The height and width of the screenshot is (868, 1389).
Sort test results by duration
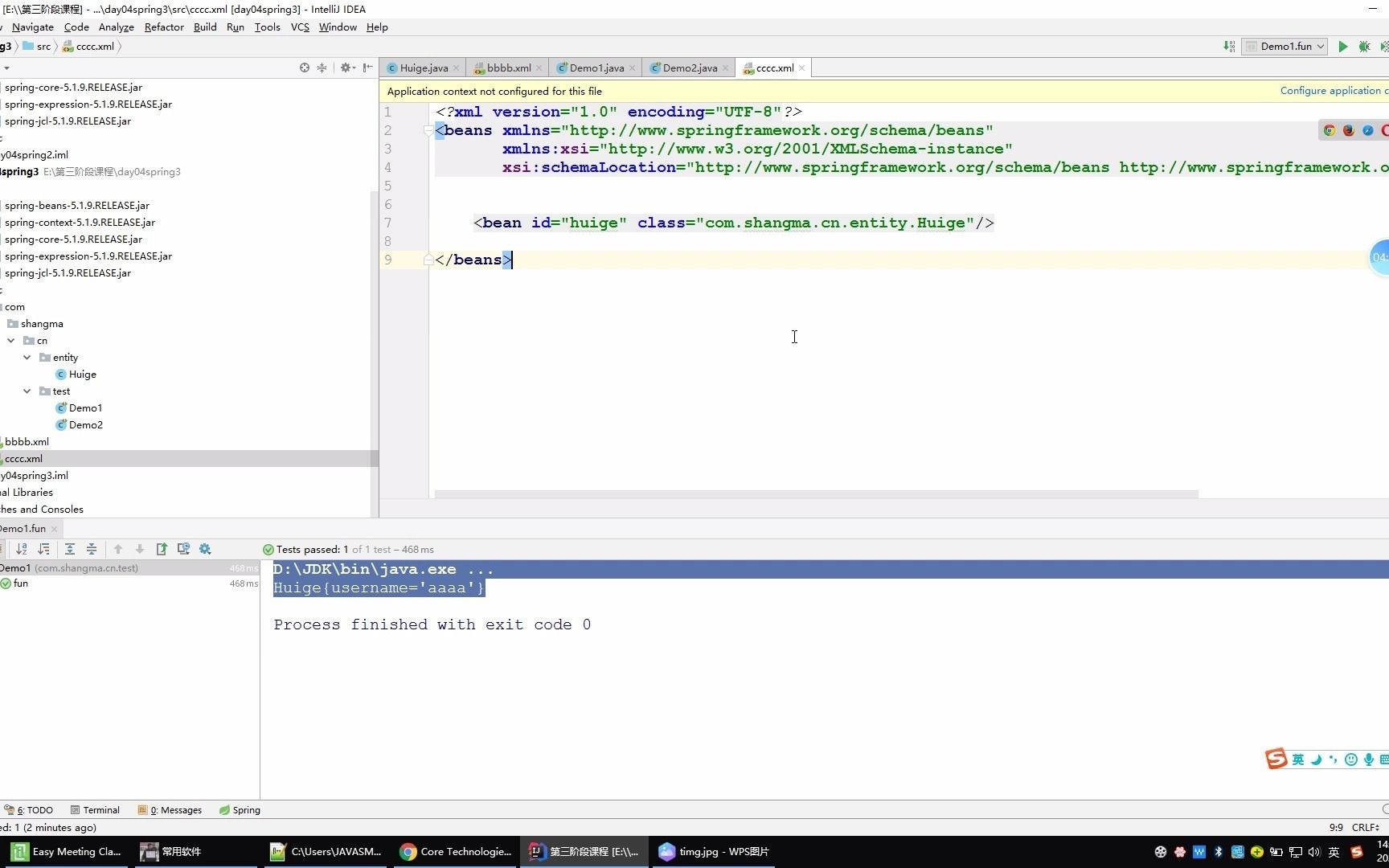[x=44, y=549]
